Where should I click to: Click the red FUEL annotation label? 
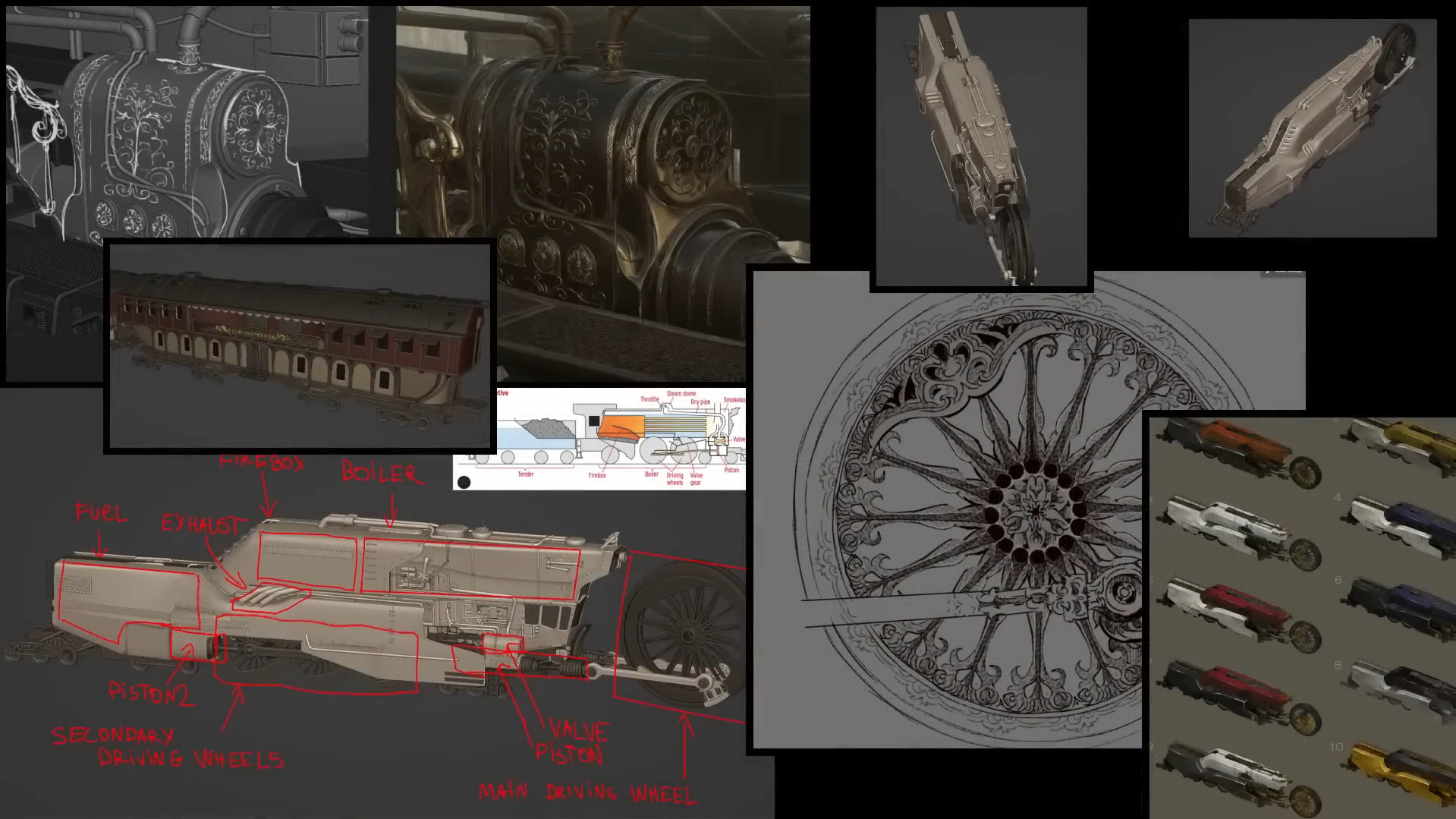click(101, 513)
